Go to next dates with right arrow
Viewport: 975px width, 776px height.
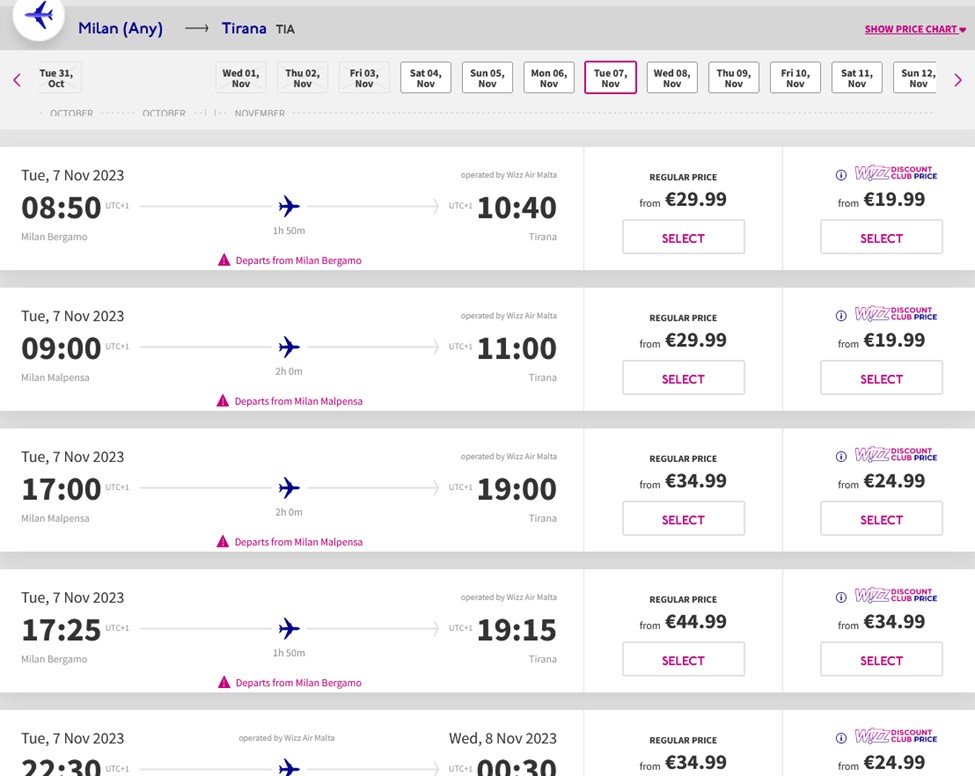(958, 80)
